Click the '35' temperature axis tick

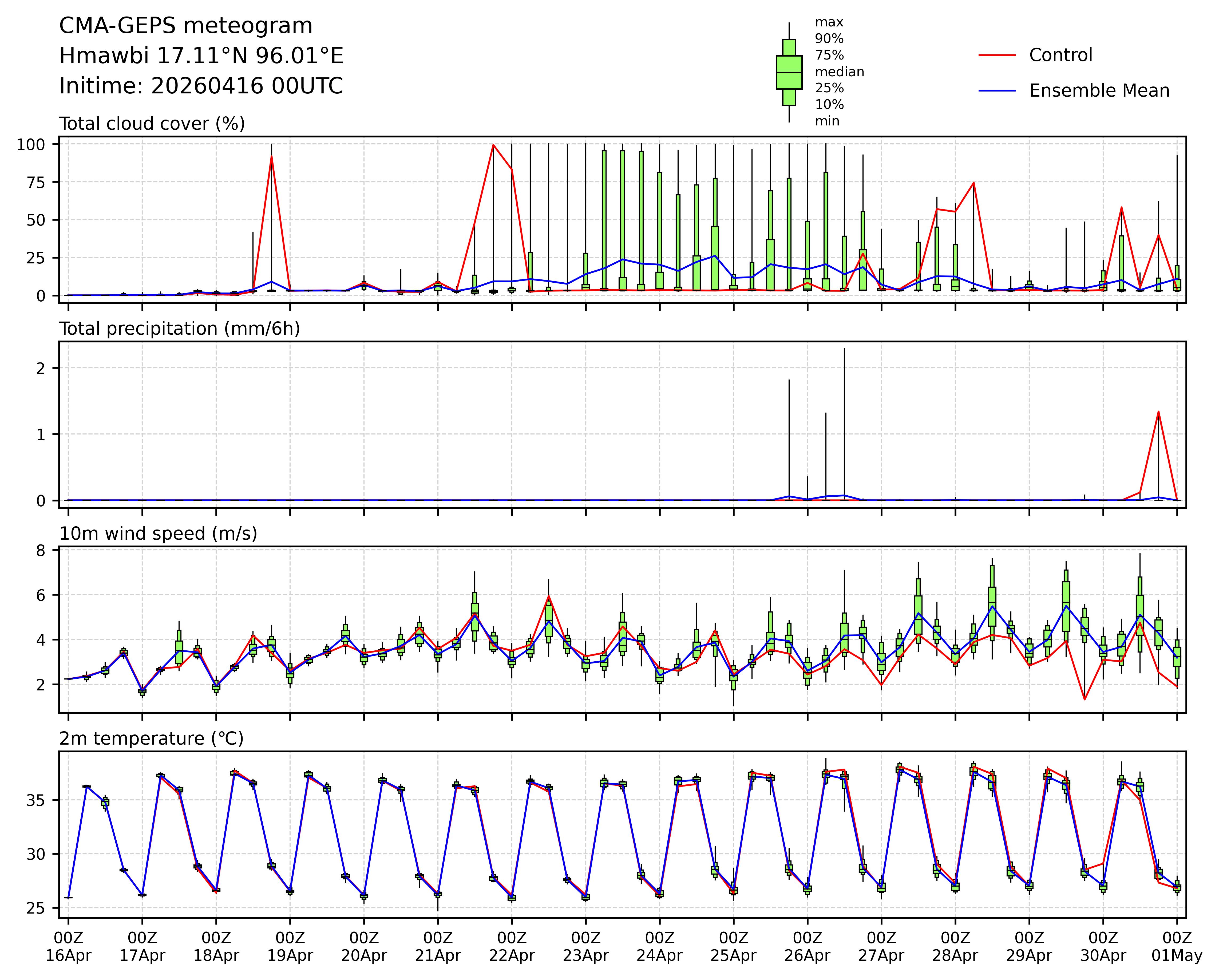tap(35, 800)
